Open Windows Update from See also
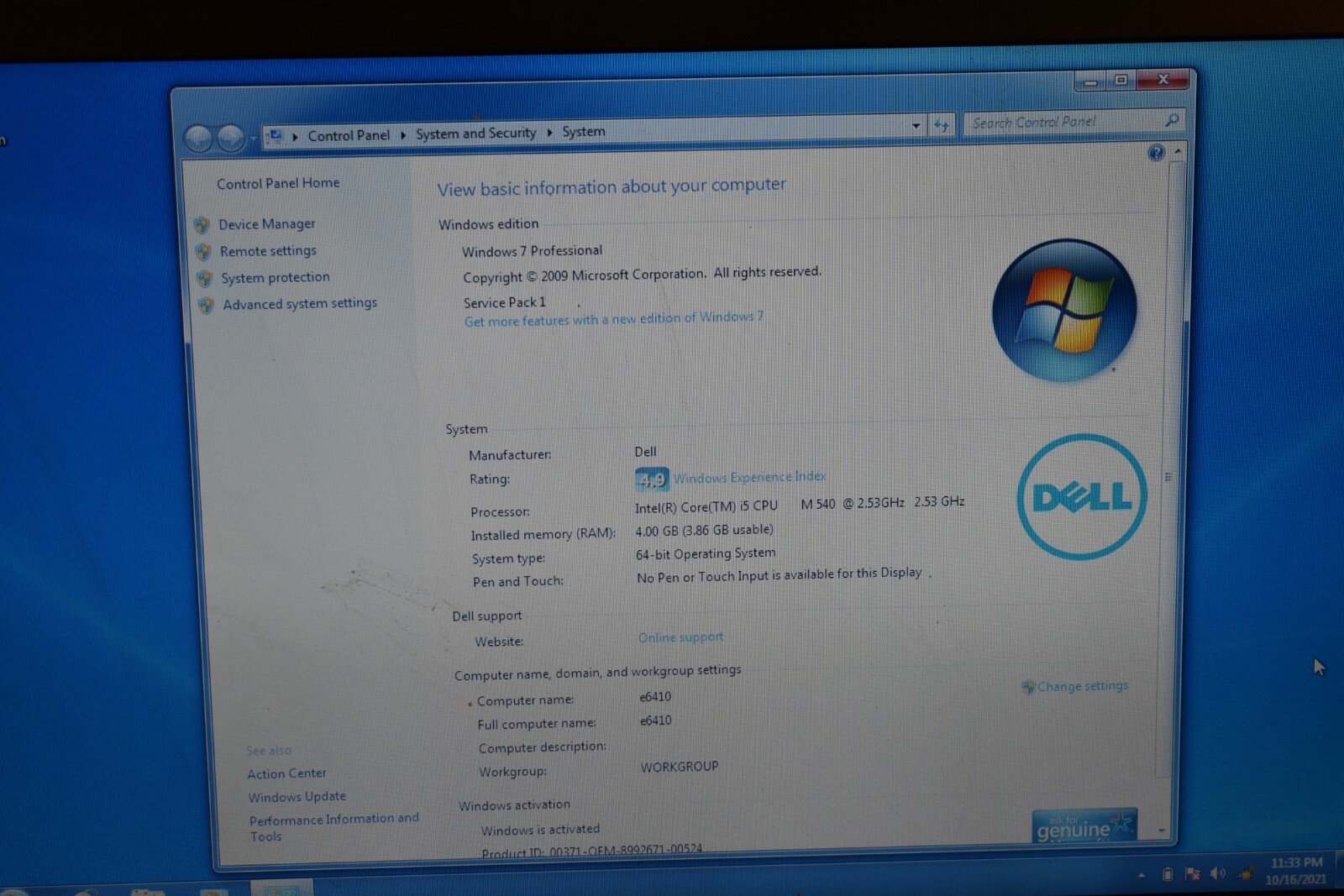The image size is (1344, 896). pos(297,797)
